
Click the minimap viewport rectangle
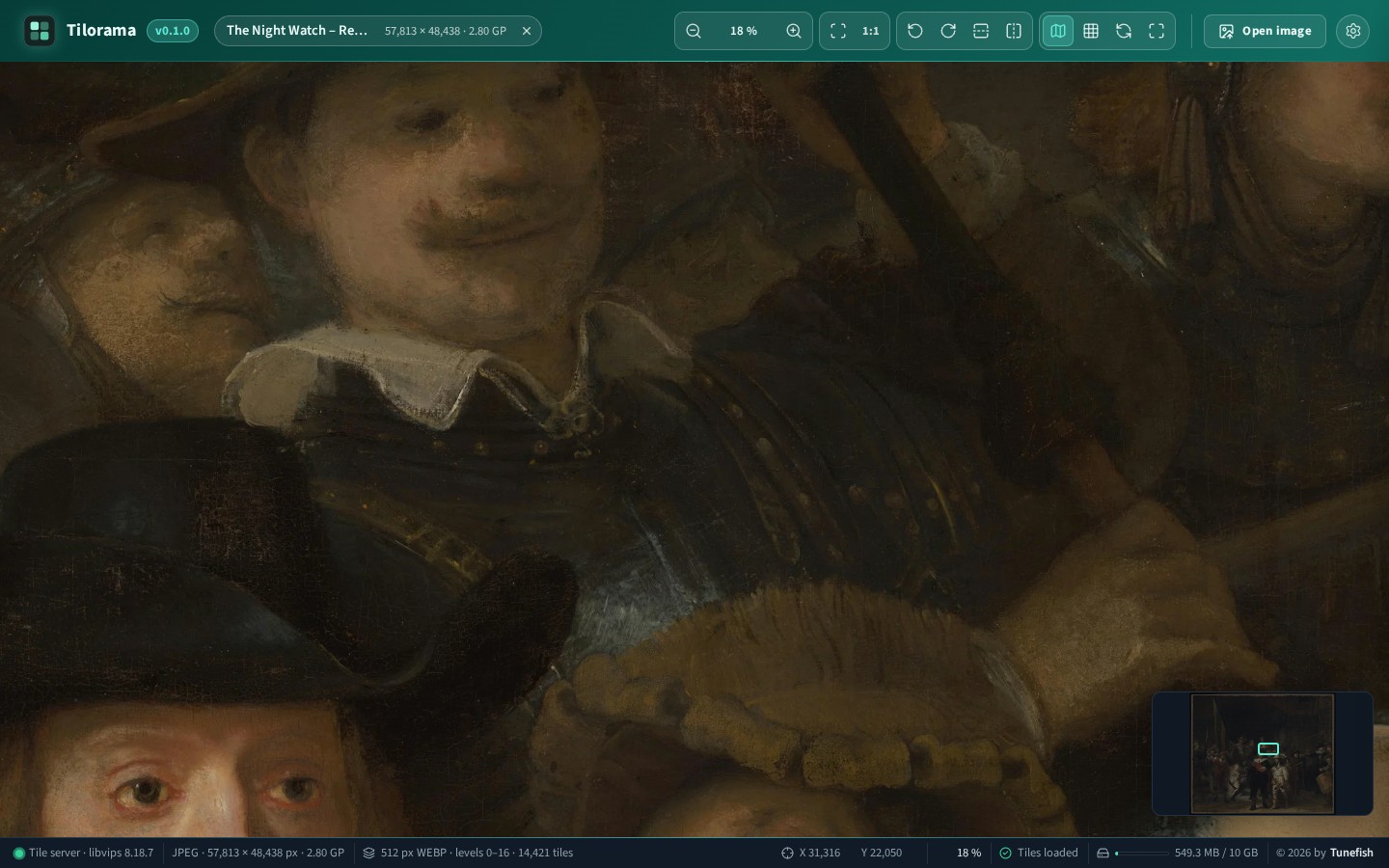coord(1268,748)
